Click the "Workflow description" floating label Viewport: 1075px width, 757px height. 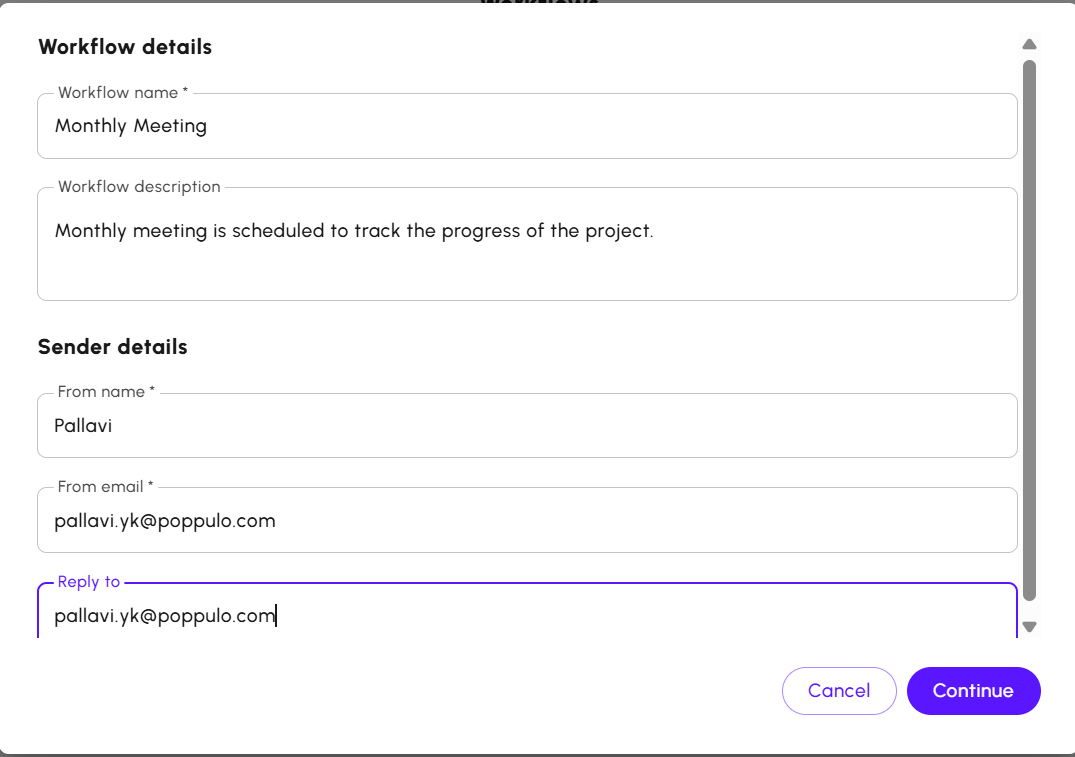(139, 187)
